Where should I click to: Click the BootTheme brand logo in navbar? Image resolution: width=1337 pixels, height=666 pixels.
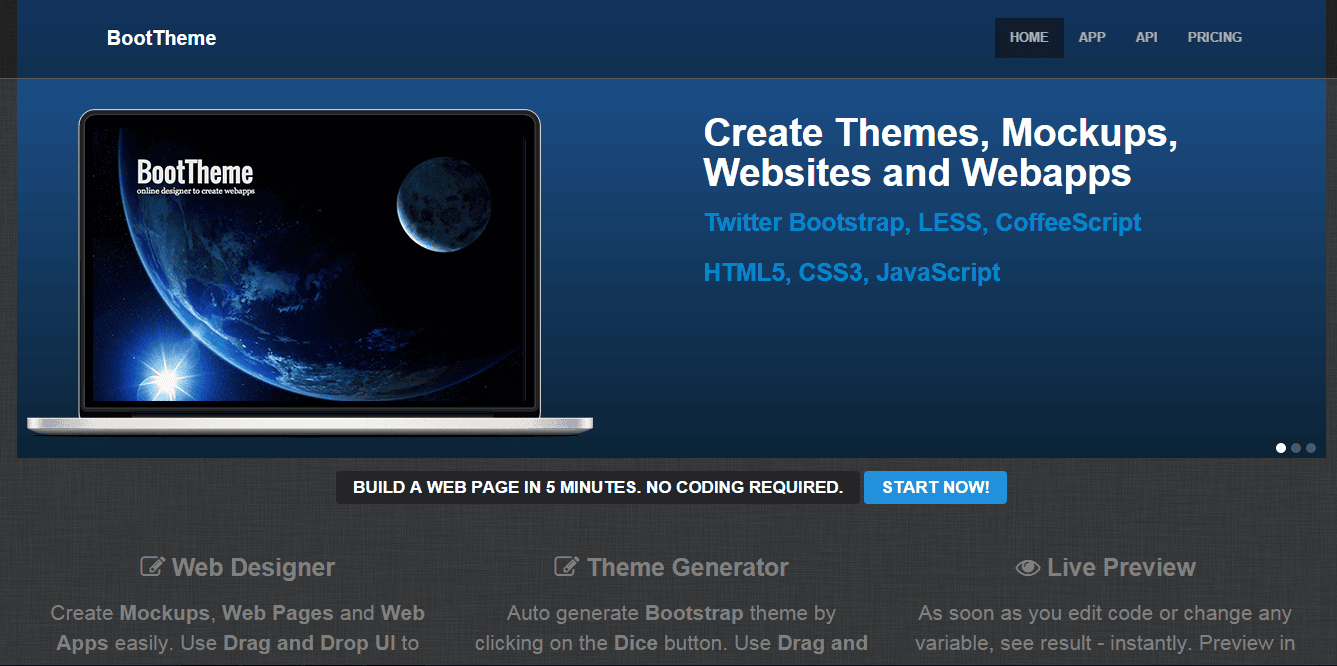point(162,38)
